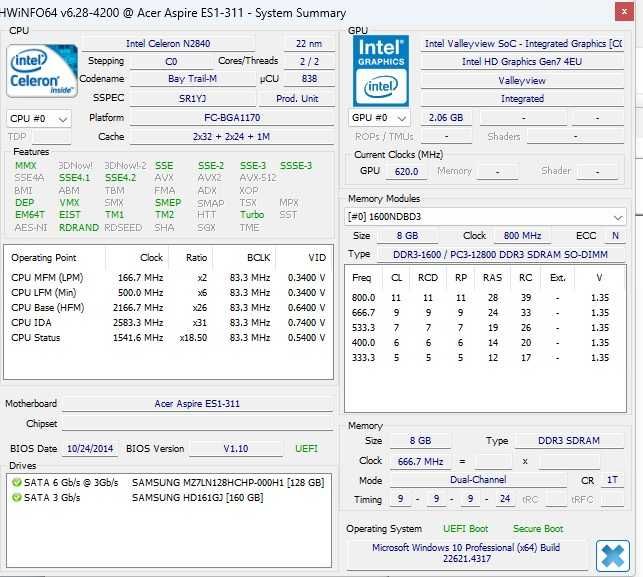643x577 pixels.
Task: Select the CPU Status operating point row
Action: click(168, 338)
